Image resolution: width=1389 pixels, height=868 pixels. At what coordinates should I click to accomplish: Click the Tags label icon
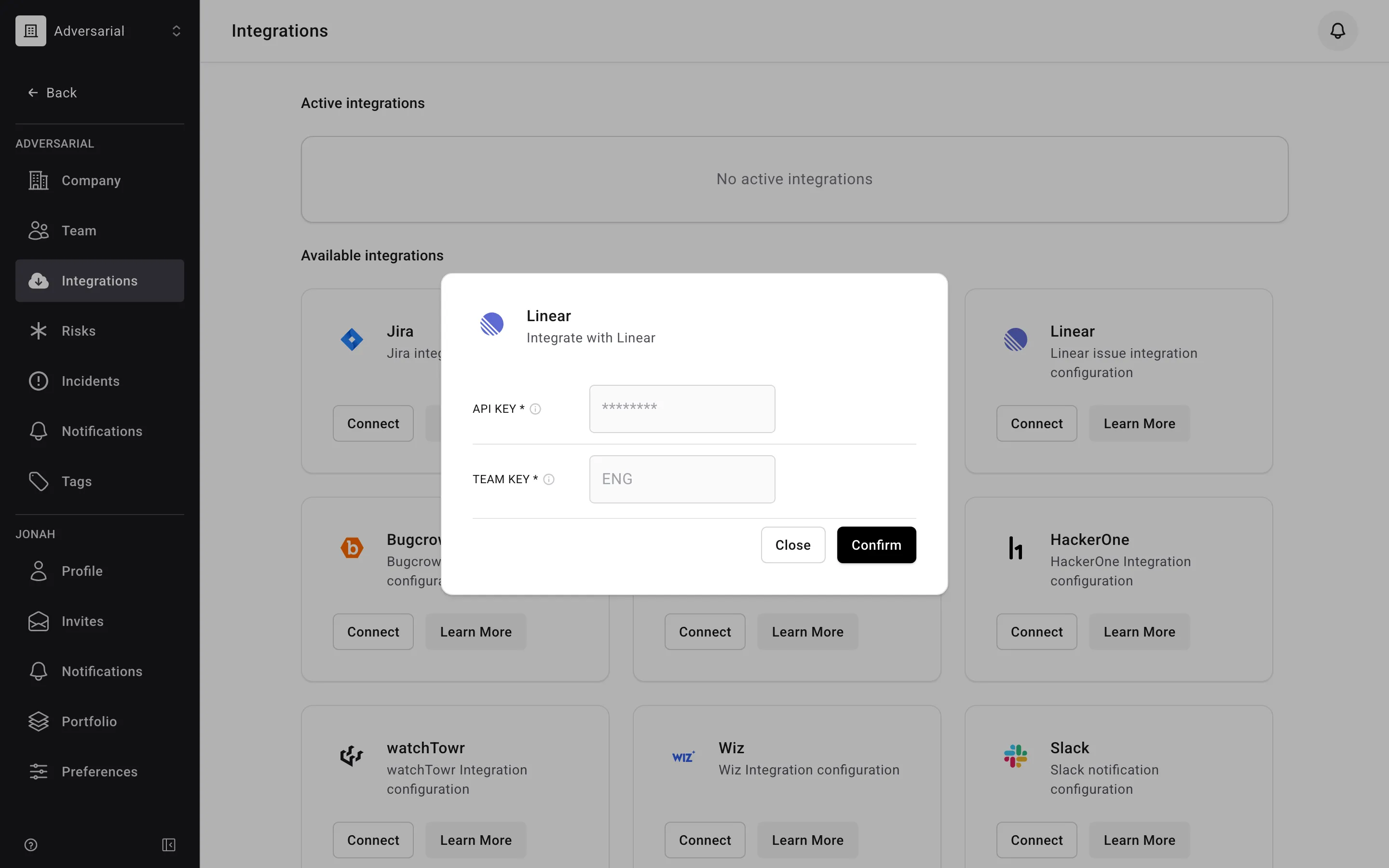[x=39, y=481]
